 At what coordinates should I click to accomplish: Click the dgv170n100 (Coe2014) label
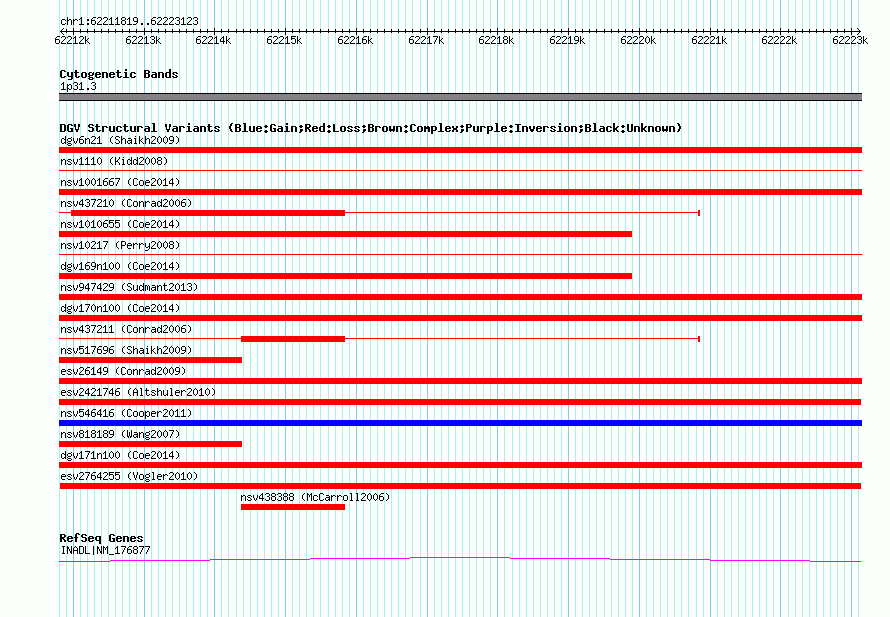[120, 308]
